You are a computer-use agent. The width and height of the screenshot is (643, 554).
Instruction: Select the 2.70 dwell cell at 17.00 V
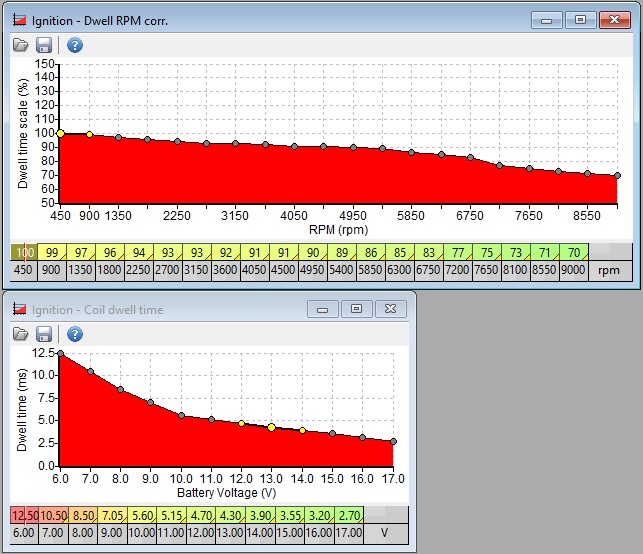(x=348, y=515)
